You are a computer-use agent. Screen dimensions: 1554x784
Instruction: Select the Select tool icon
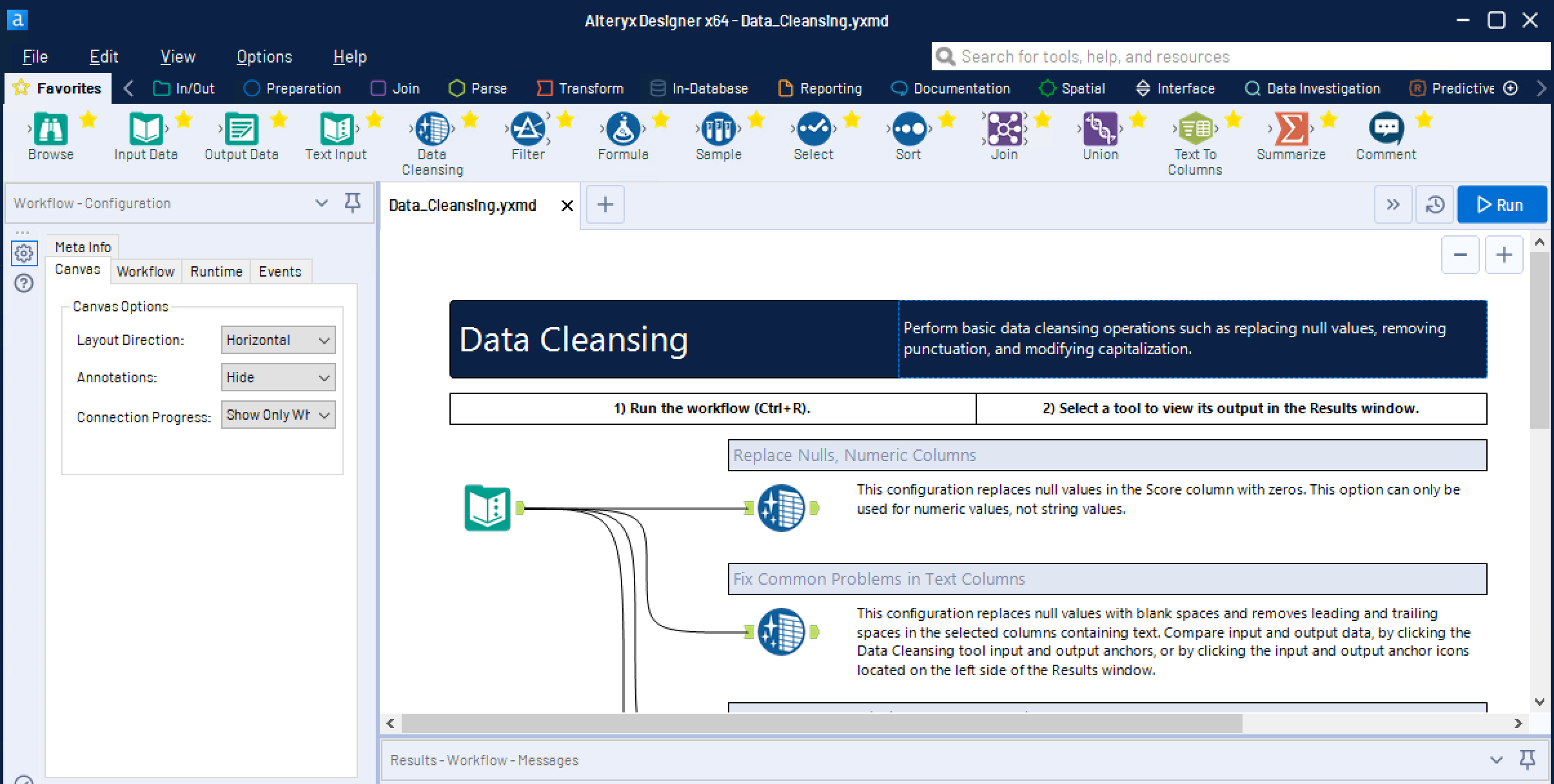[814, 129]
